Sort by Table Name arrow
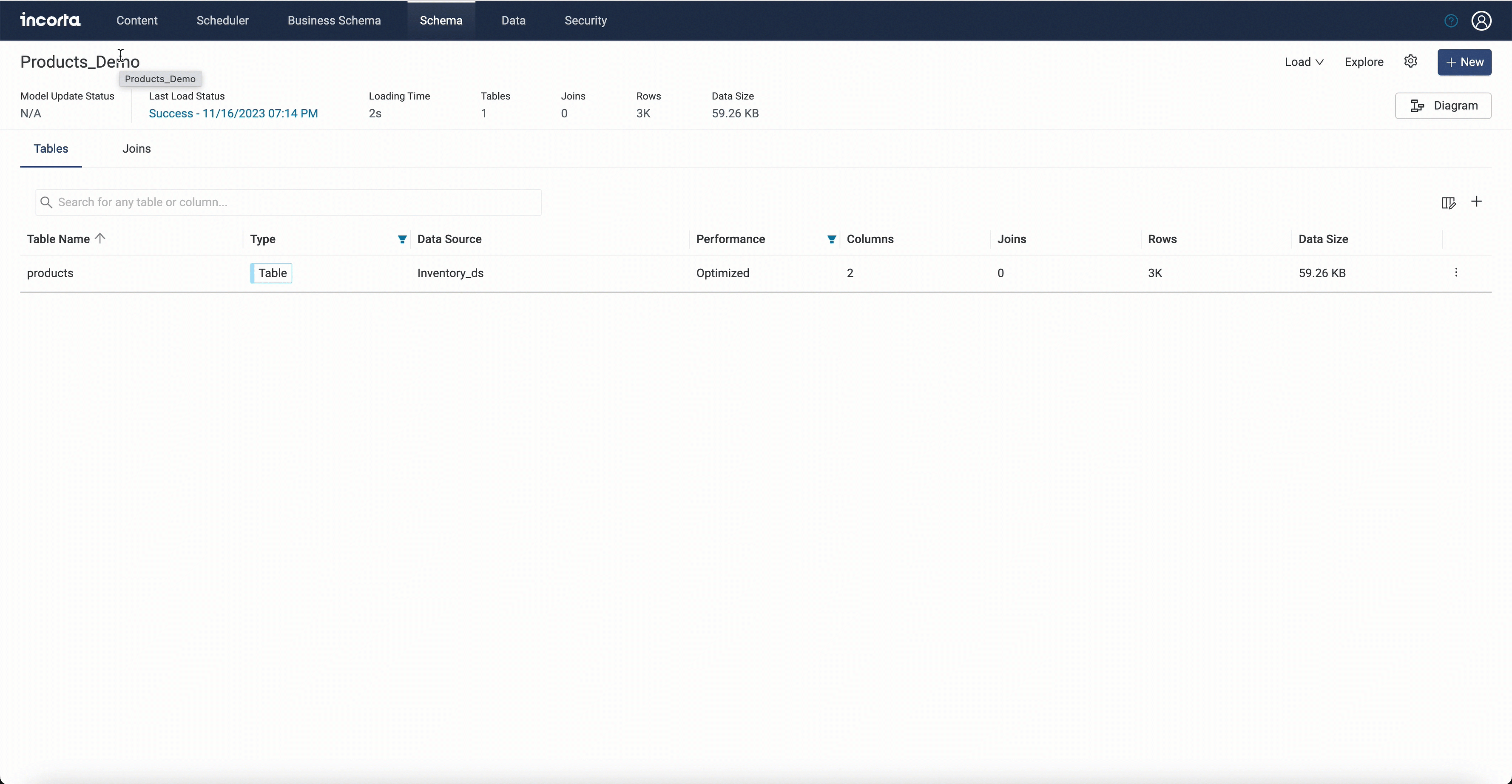 pyautogui.click(x=100, y=238)
